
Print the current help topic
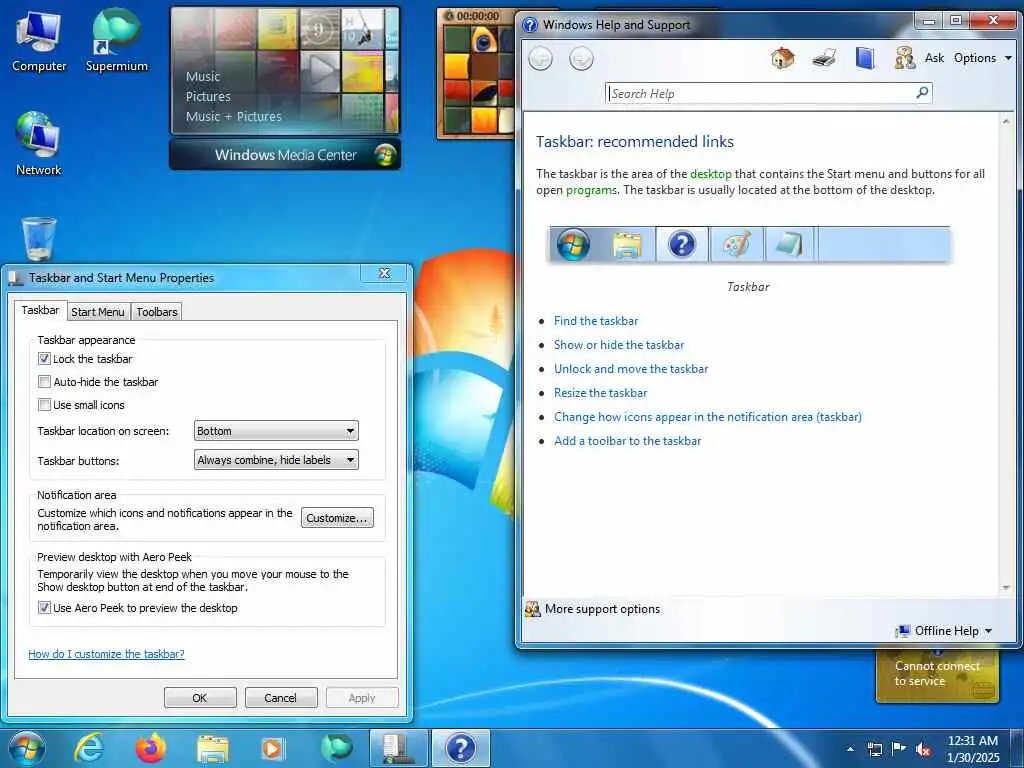pos(824,58)
